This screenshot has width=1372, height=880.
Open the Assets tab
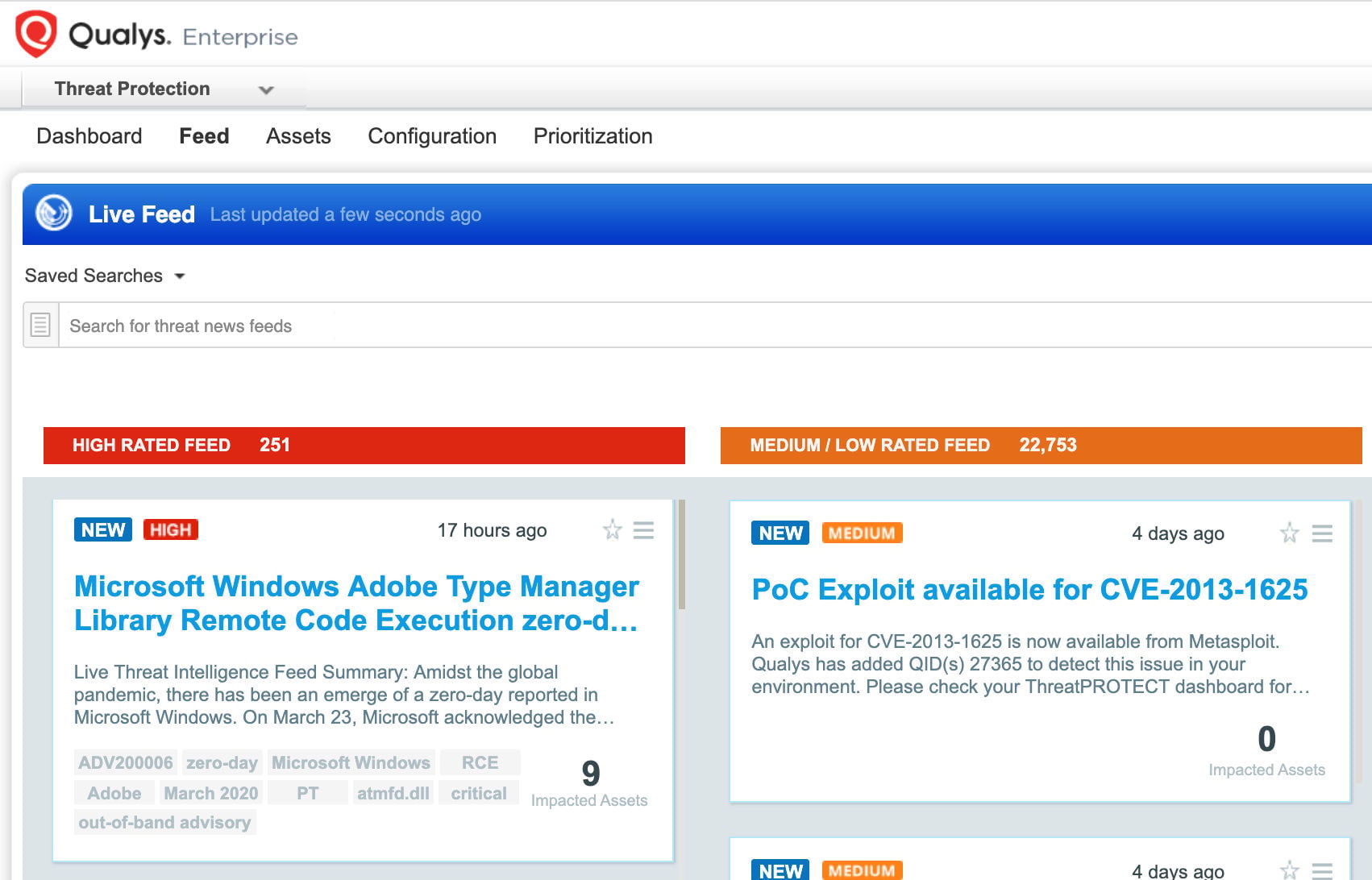[298, 136]
